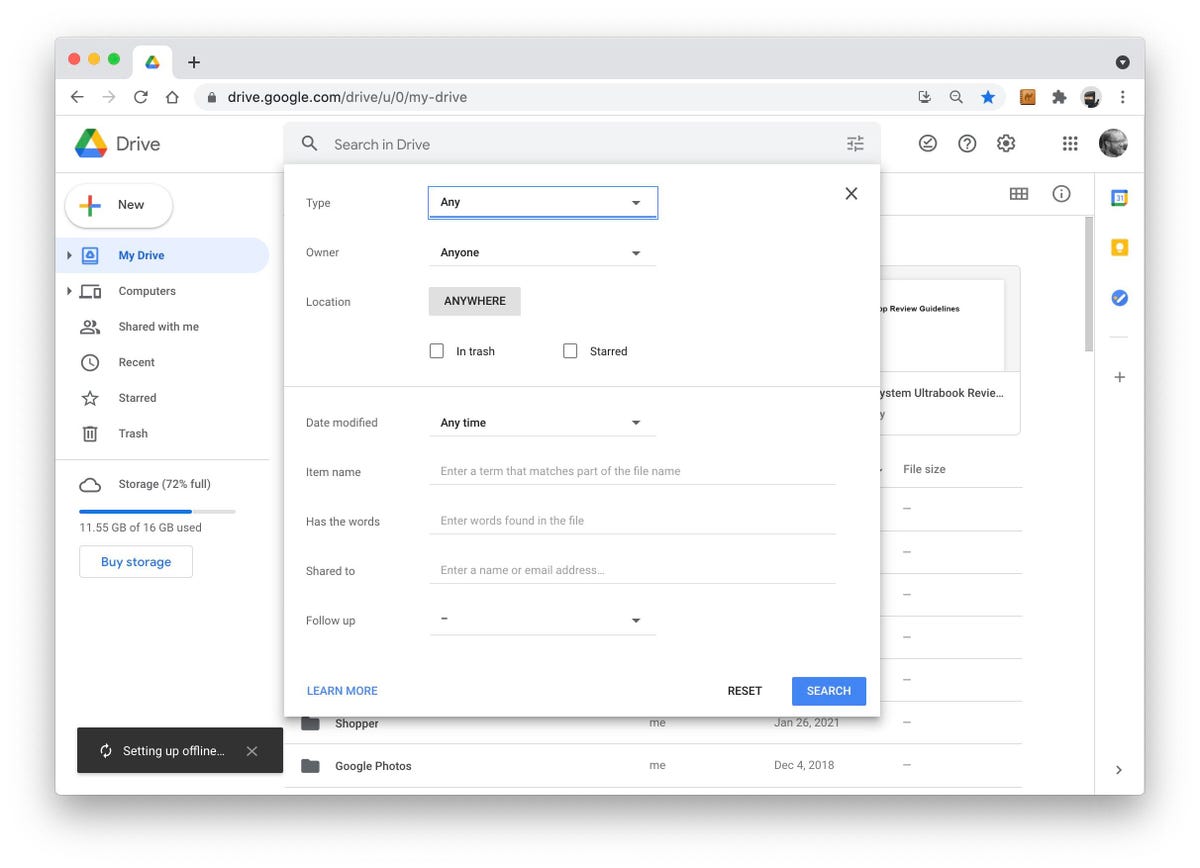Open the Date modified Any time dropdown
This screenshot has width=1200, height=868.
coord(542,423)
